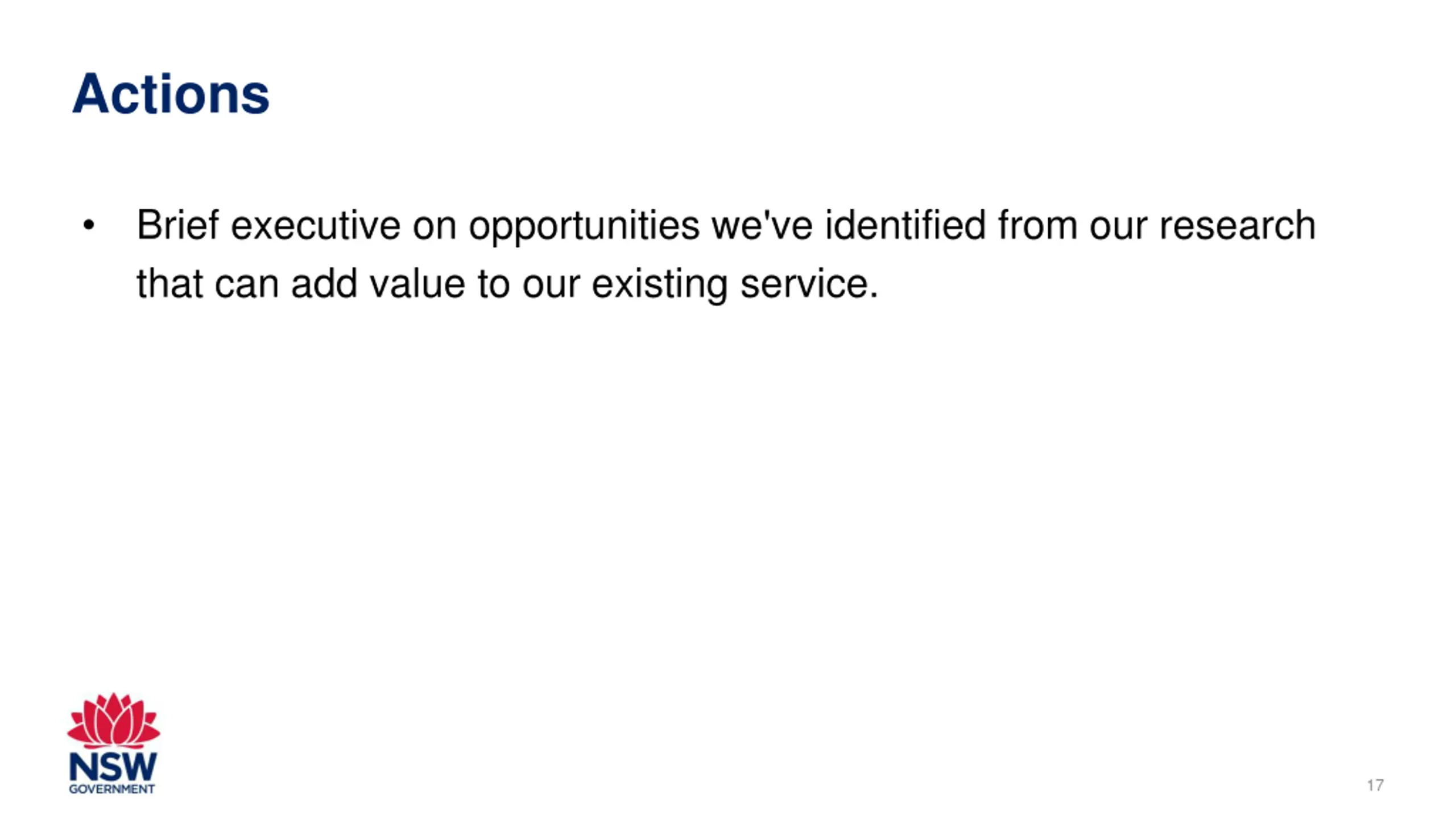Screen dimensions: 1456x819
Task: Click the word can
Action: (247, 284)
